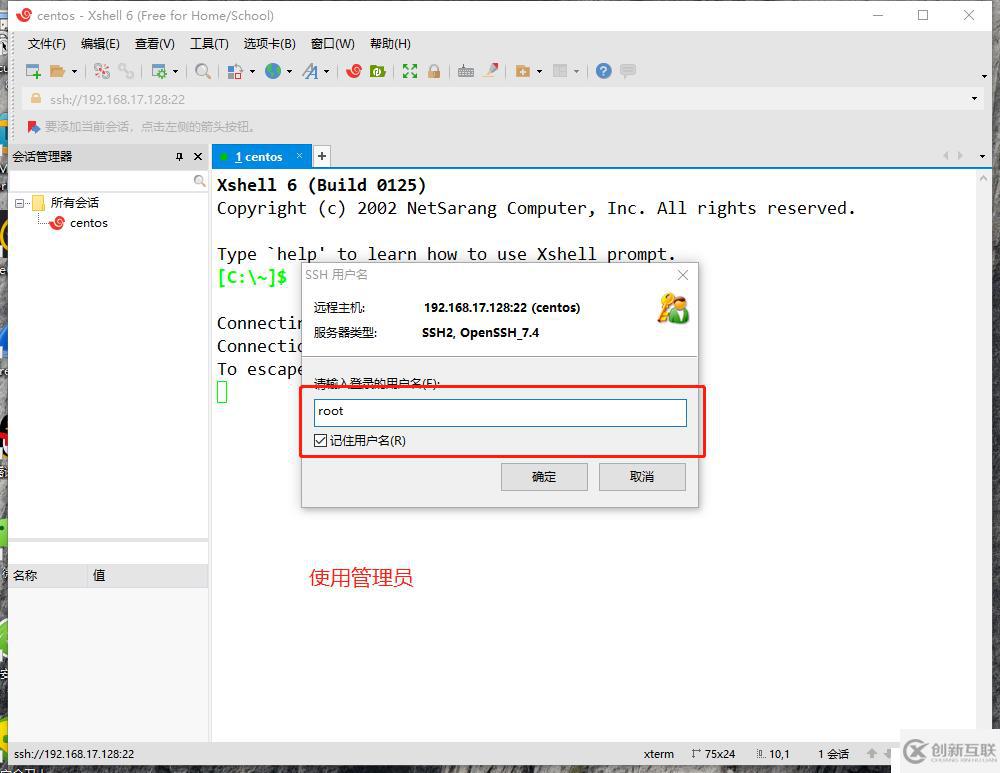
Task: Open the dropdown arrow beside Open folder icon
Action: tap(74, 71)
